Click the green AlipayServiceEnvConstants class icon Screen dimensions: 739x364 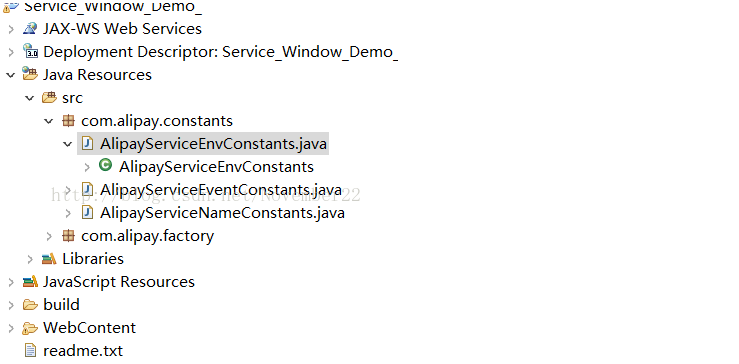click(106, 165)
